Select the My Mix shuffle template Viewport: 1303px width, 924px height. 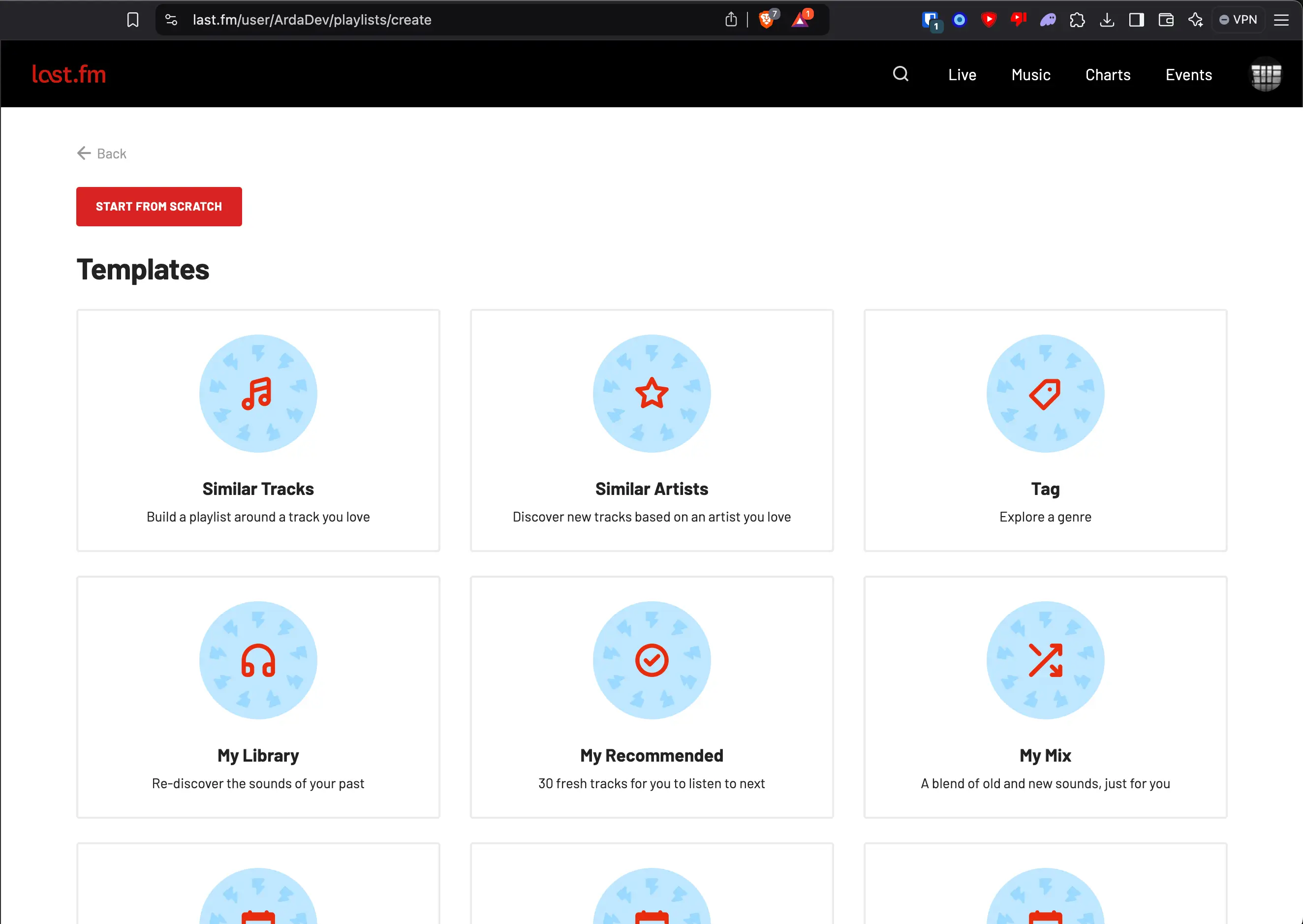(1045, 697)
